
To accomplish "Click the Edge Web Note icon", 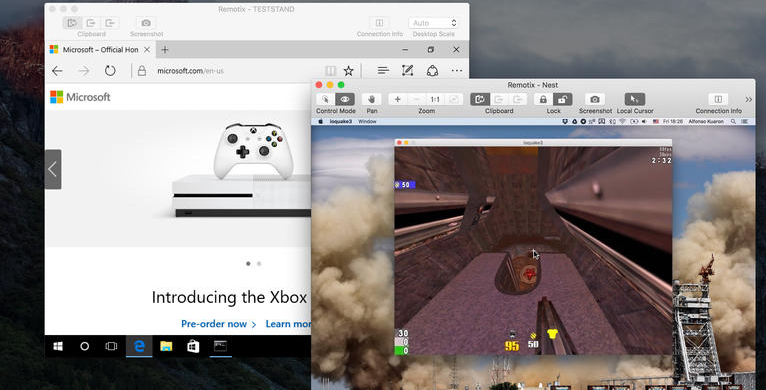I will [407, 71].
